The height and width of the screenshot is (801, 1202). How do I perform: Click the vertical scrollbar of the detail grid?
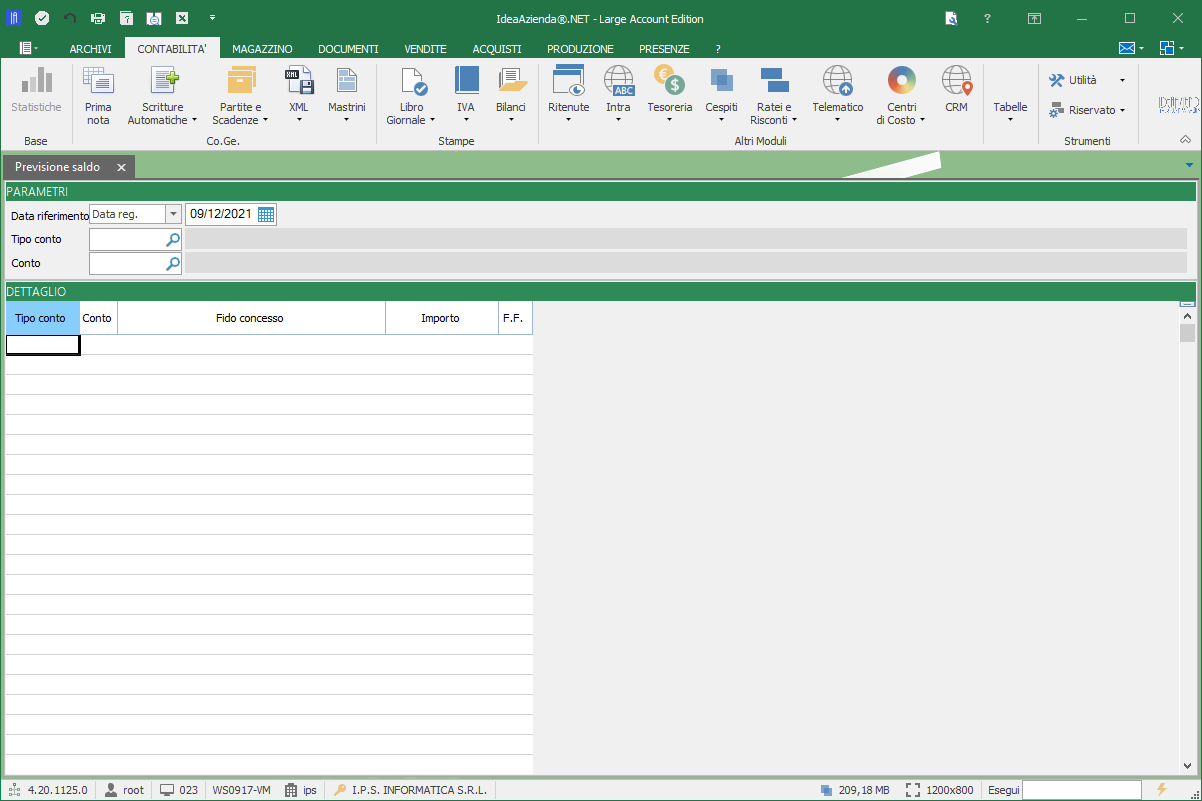click(1187, 540)
